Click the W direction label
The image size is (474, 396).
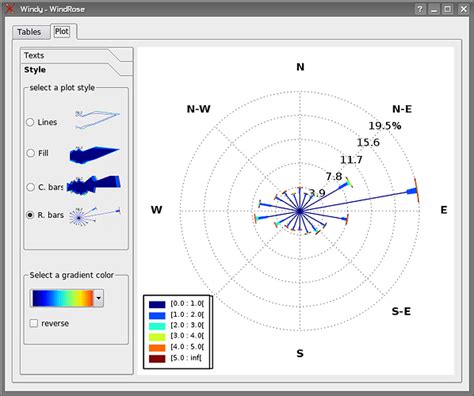(156, 210)
